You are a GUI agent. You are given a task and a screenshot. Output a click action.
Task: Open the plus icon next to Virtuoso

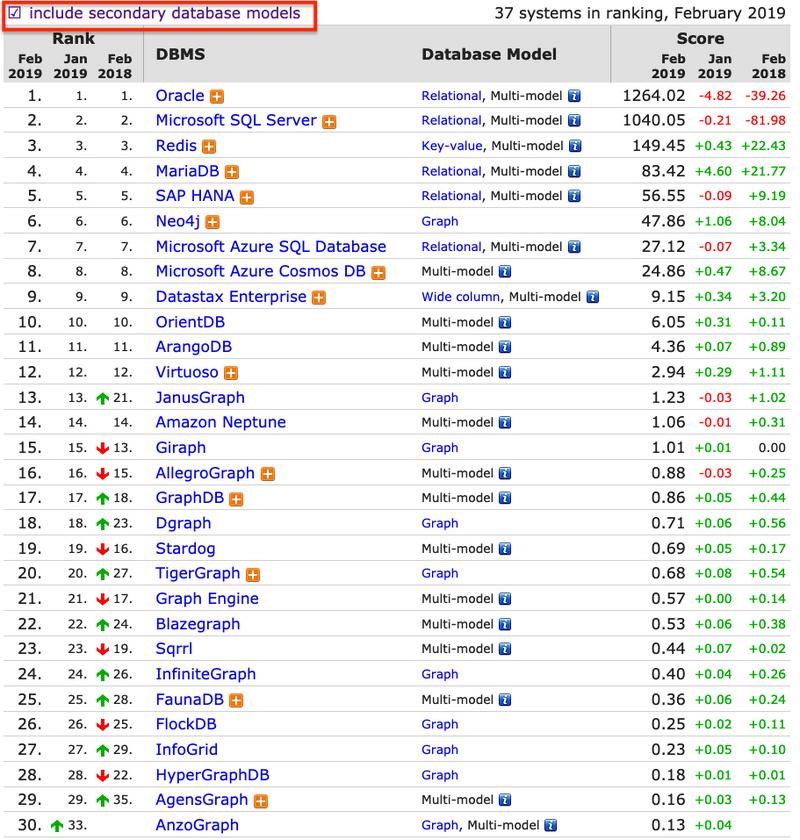(x=231, y=373)
